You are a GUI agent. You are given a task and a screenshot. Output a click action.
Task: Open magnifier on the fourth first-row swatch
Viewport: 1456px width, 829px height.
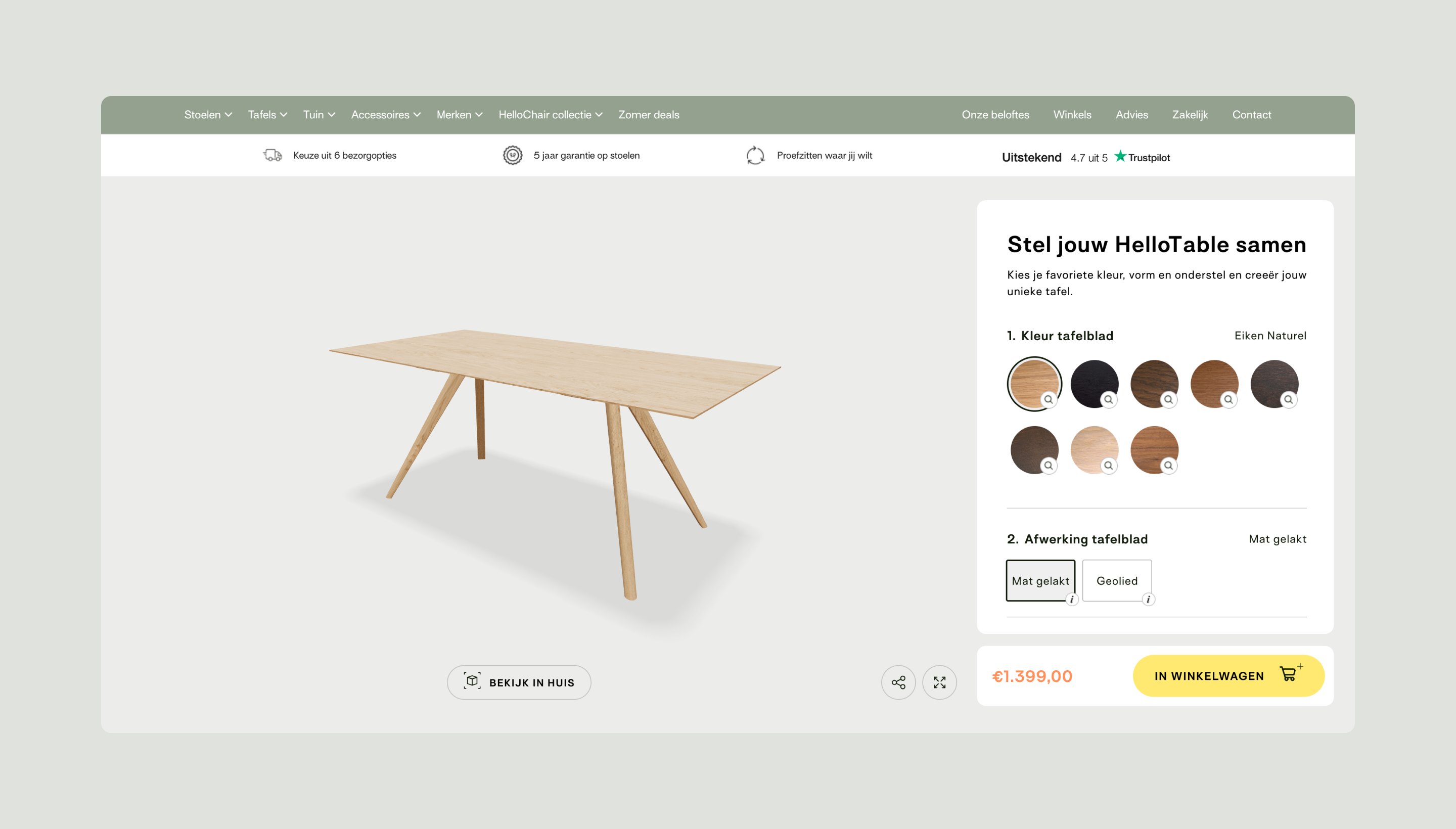[x=1228, y=399]
